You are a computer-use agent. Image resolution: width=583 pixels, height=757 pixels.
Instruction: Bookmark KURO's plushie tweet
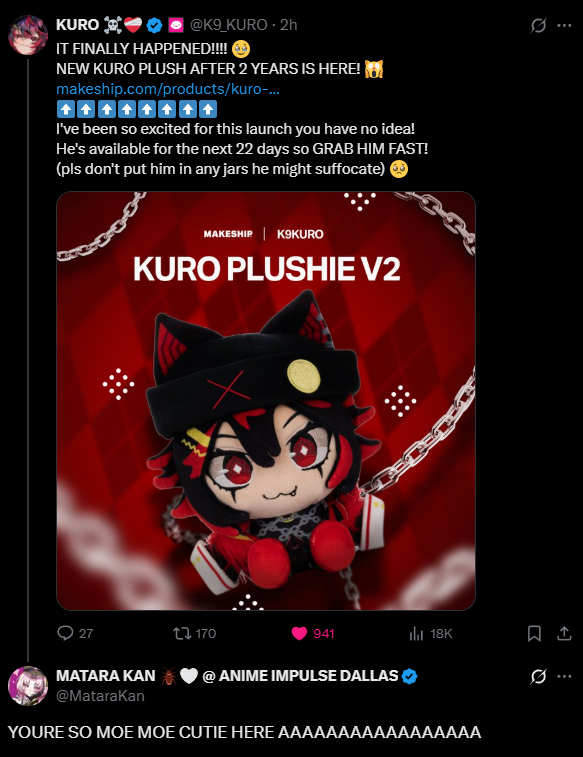(534, 633)
